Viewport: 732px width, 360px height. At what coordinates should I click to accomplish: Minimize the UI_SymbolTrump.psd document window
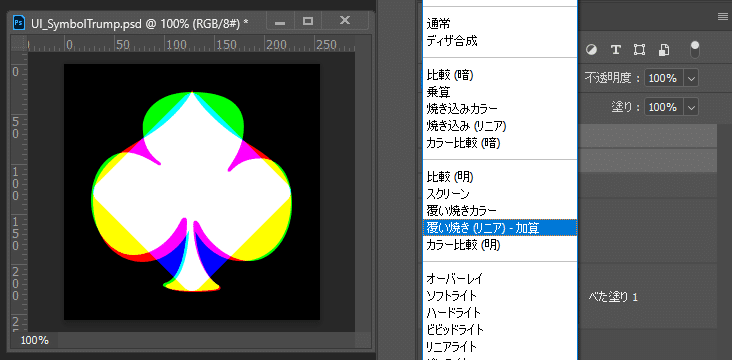[280, 21]
